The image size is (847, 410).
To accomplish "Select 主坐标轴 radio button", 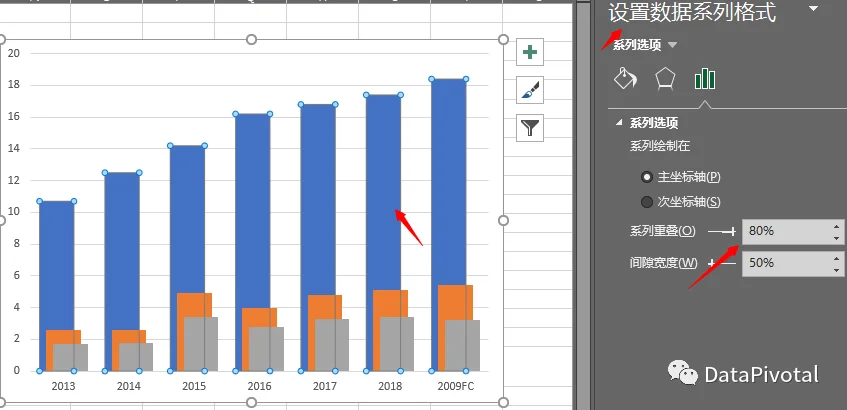I will coord(646,177).
